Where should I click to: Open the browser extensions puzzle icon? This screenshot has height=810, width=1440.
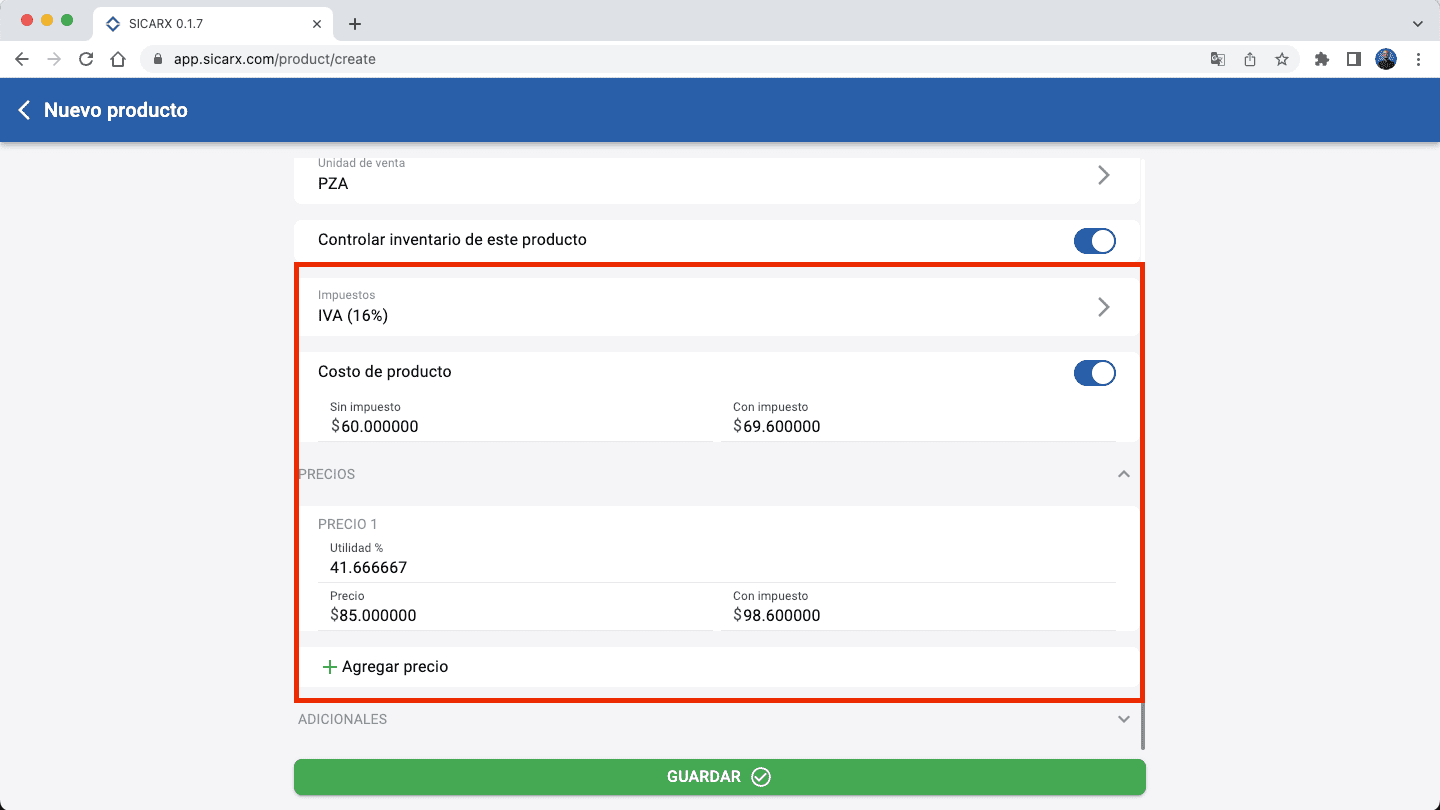pyautogui.click(x=1322, y=59)
